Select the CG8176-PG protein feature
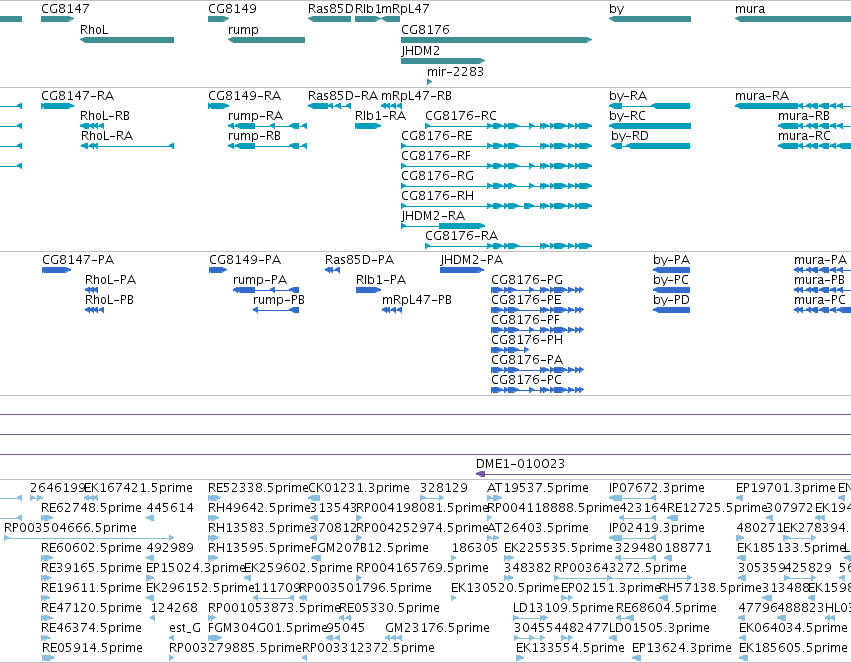The image size is (851, 663). coord(537,290)
